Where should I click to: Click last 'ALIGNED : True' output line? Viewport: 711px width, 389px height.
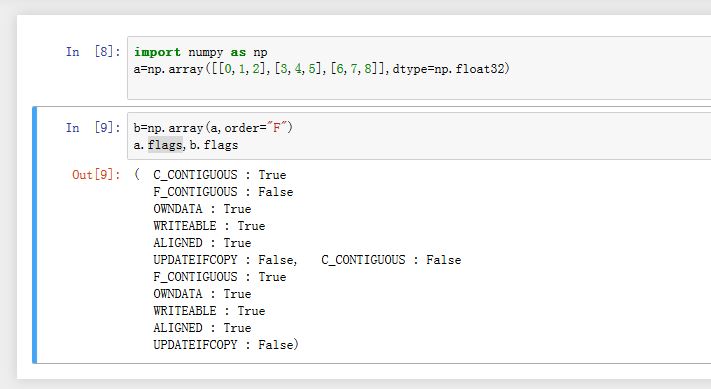click(202, 328)
